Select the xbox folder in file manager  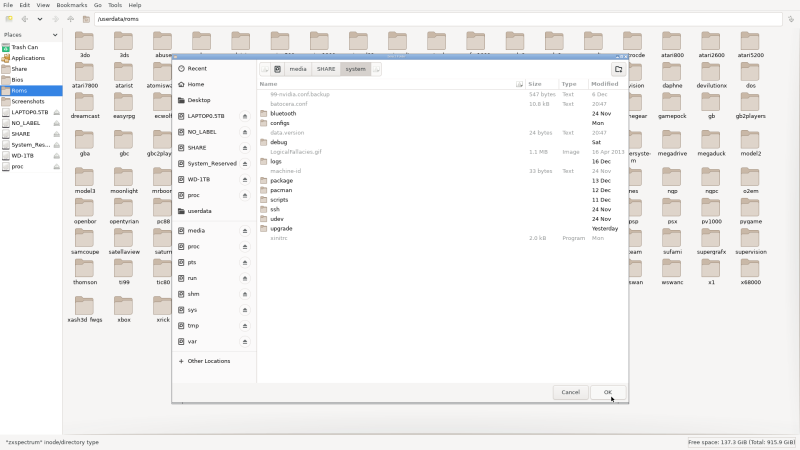124,310
